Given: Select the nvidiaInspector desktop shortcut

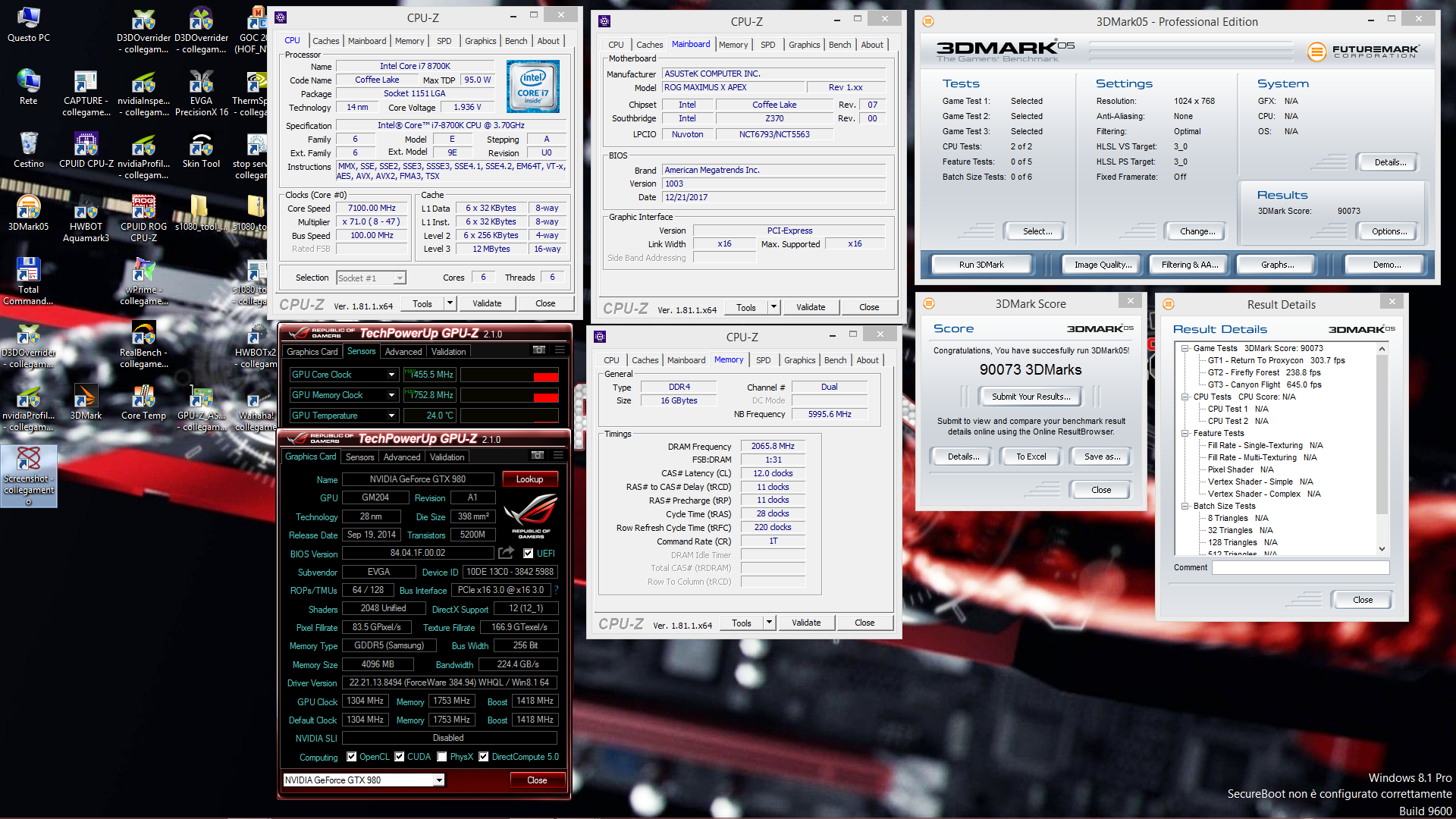Looking at the screenshot, I should [x=143, y=93].
